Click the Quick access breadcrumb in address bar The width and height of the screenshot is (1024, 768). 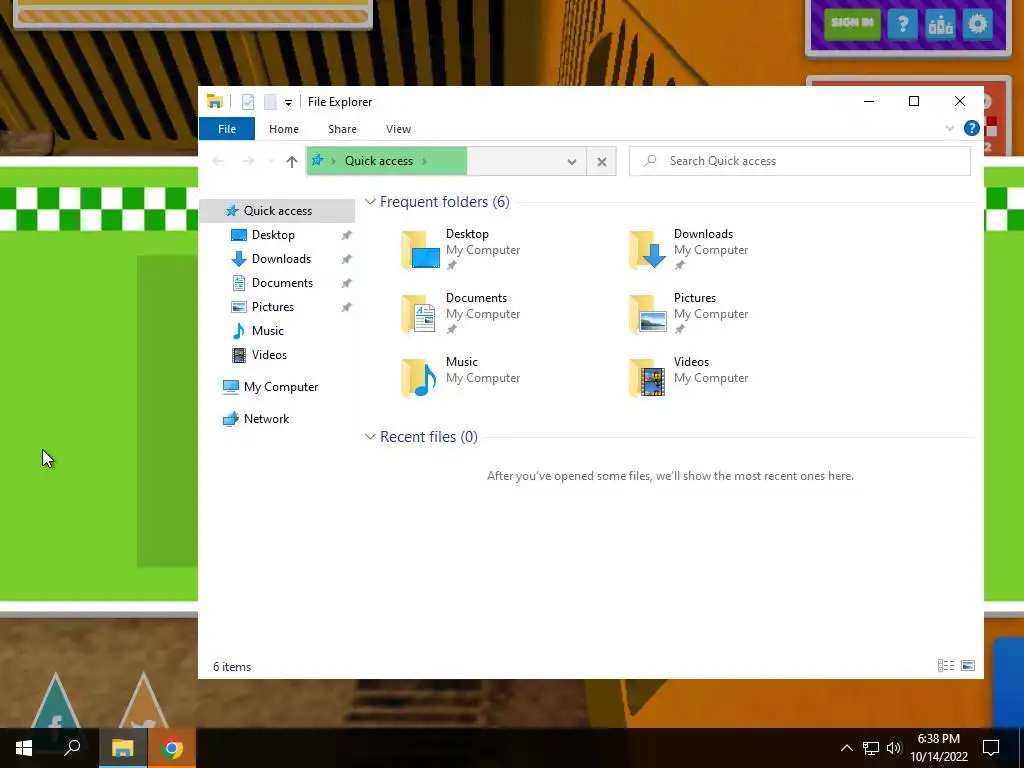coord(379,161)
